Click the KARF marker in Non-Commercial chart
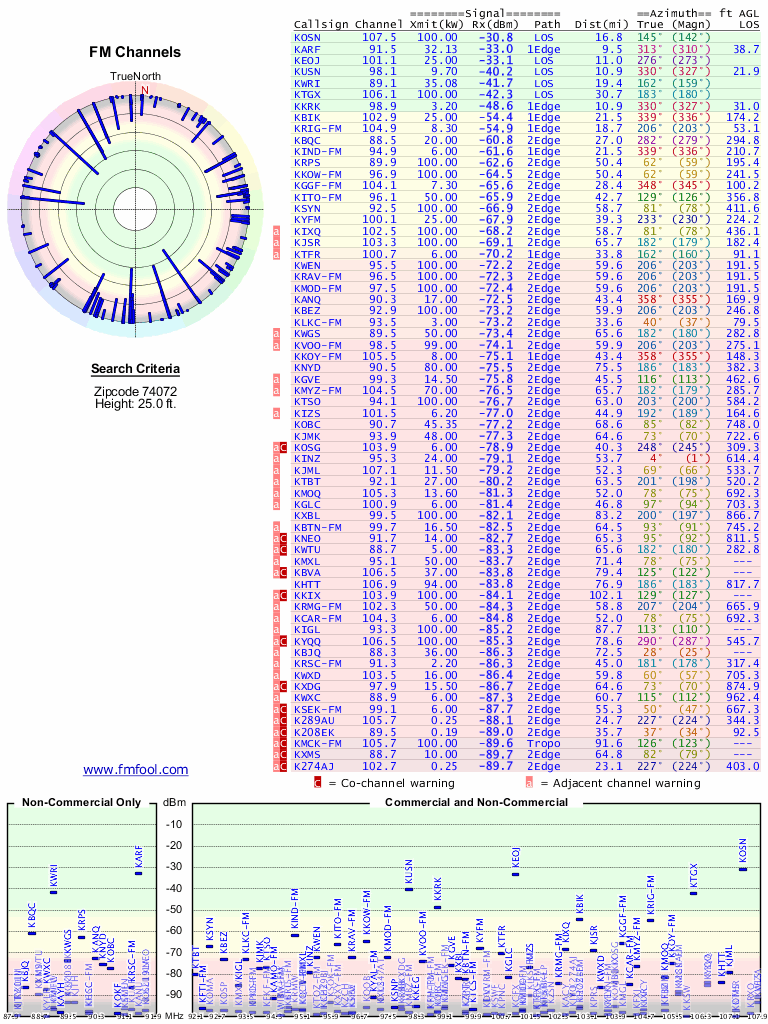 (138, 874)
